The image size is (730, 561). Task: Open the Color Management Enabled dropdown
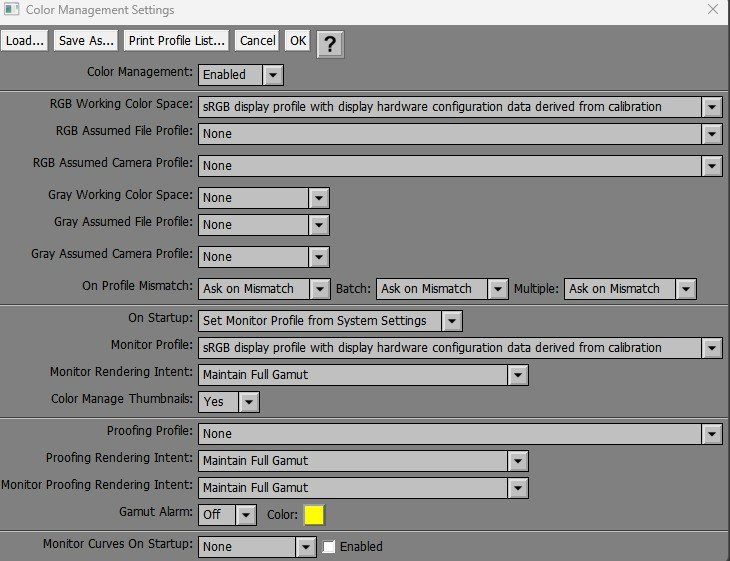tap(273, 75)
